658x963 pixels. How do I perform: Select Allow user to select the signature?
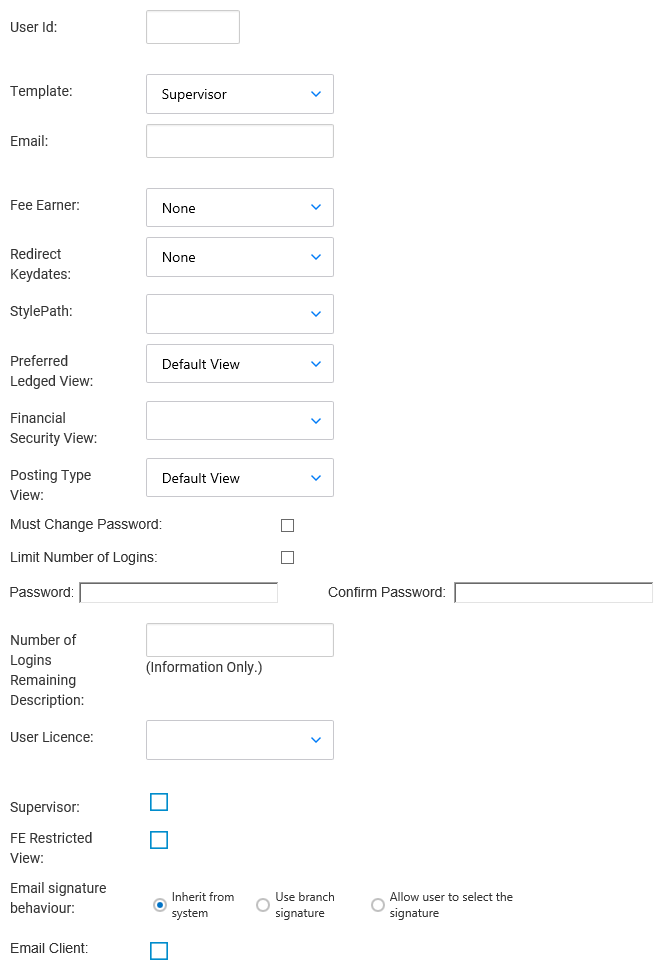point(378,905)
